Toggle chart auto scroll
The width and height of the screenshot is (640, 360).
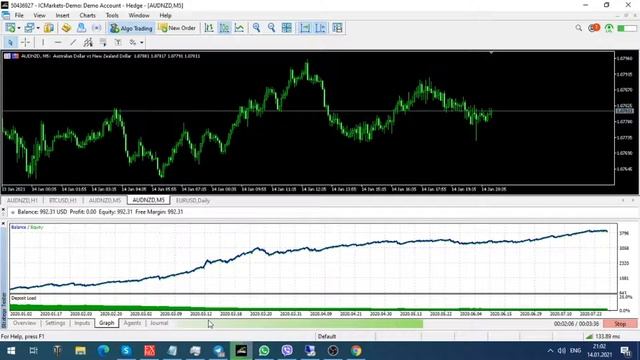(x=305, y=28)
